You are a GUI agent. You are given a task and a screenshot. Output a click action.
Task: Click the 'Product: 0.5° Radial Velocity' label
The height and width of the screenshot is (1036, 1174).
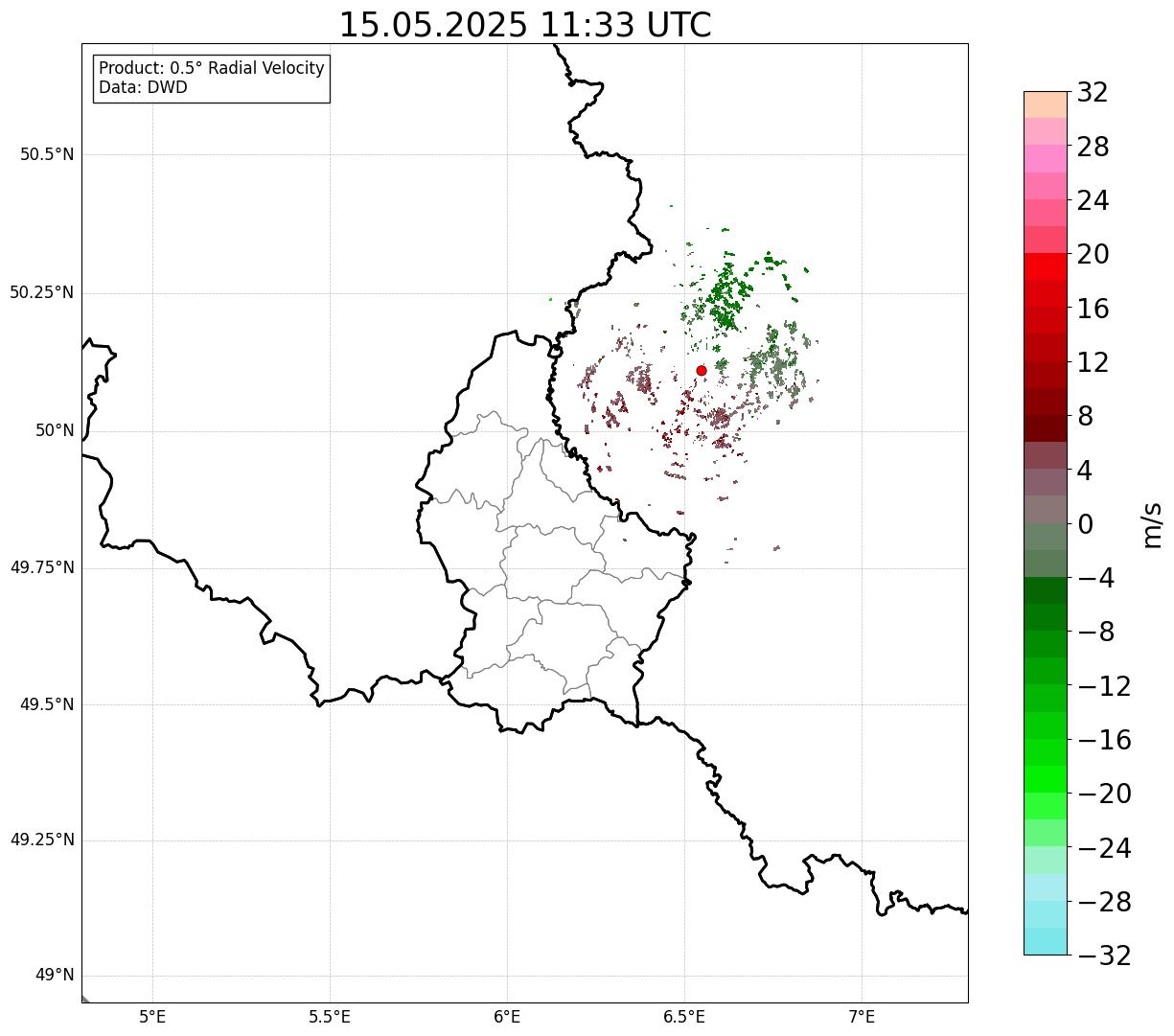click(x=212, y=69)
